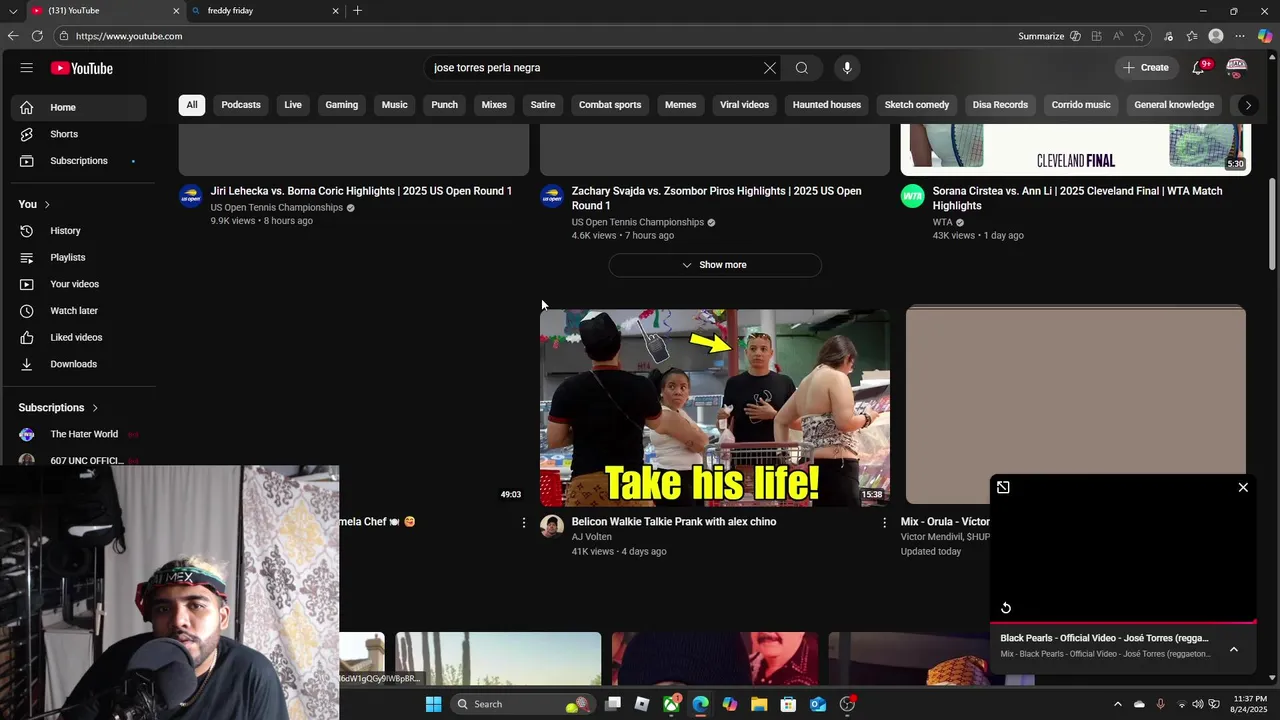Open Belicon Walkie Talkie Prank thumbnail
Image resolution: width=1280 pixels, height=720 pixels.
[x=715, y=407]
